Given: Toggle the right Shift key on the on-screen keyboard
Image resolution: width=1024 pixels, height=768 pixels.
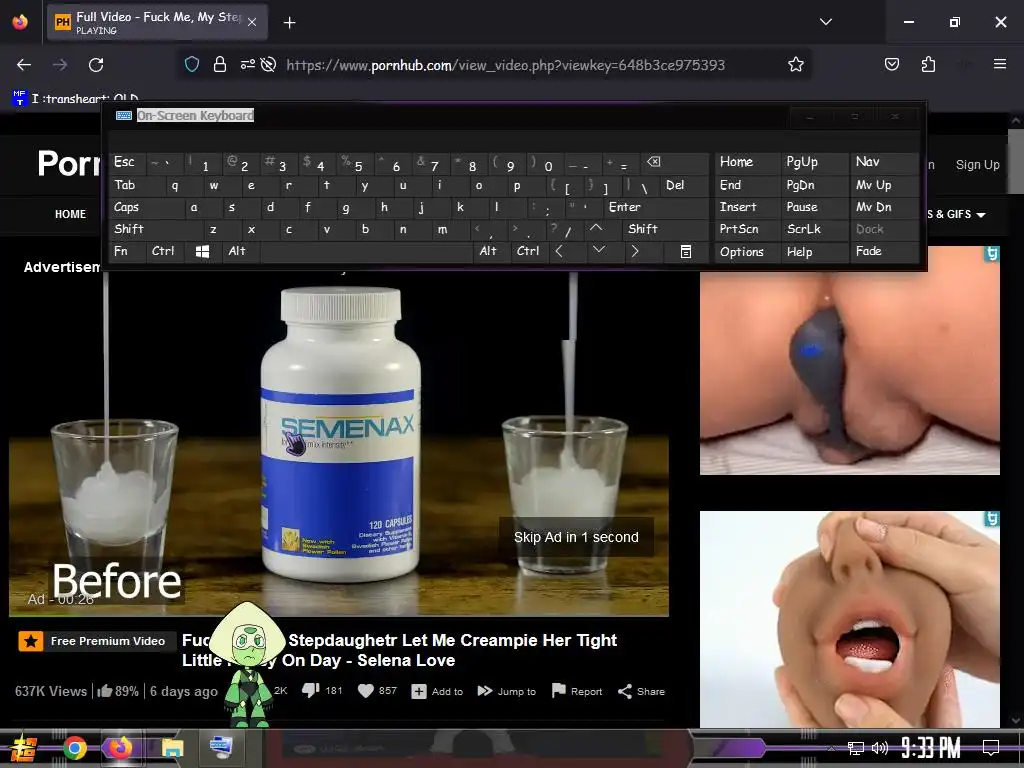Looking at the screenshot, I should [x=666, y=229].
